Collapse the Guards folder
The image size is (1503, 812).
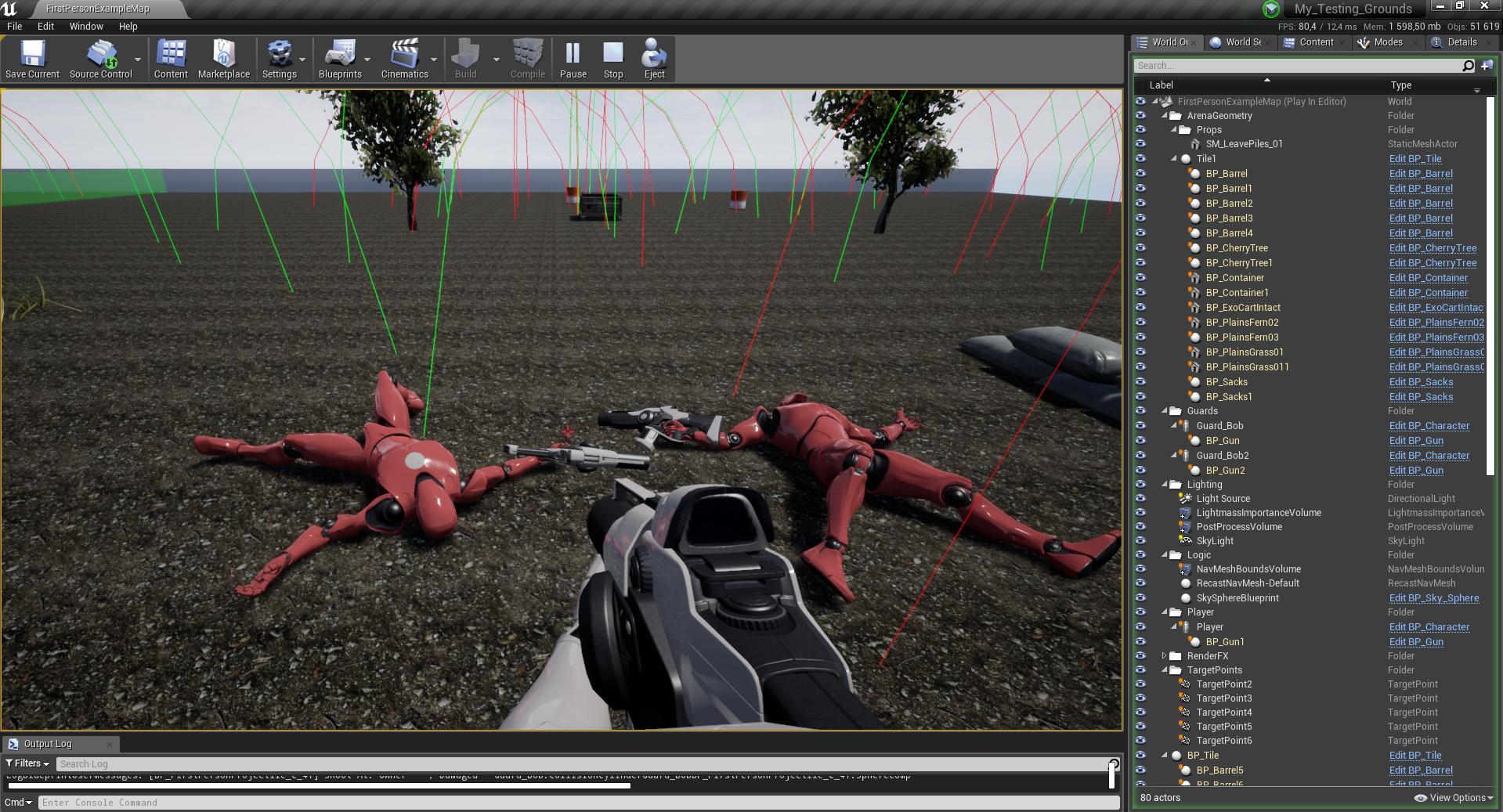(x=1164, y=411)
